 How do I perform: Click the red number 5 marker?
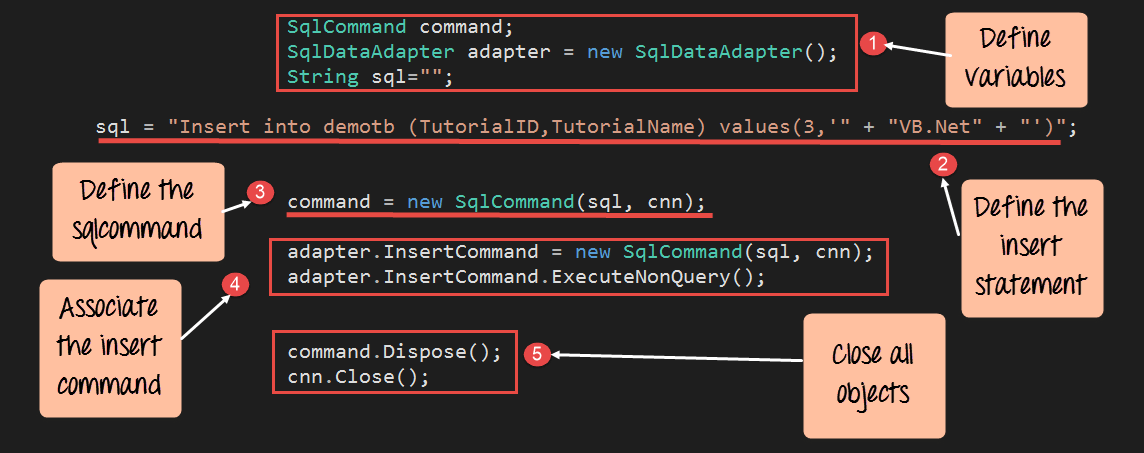[537, 353]
